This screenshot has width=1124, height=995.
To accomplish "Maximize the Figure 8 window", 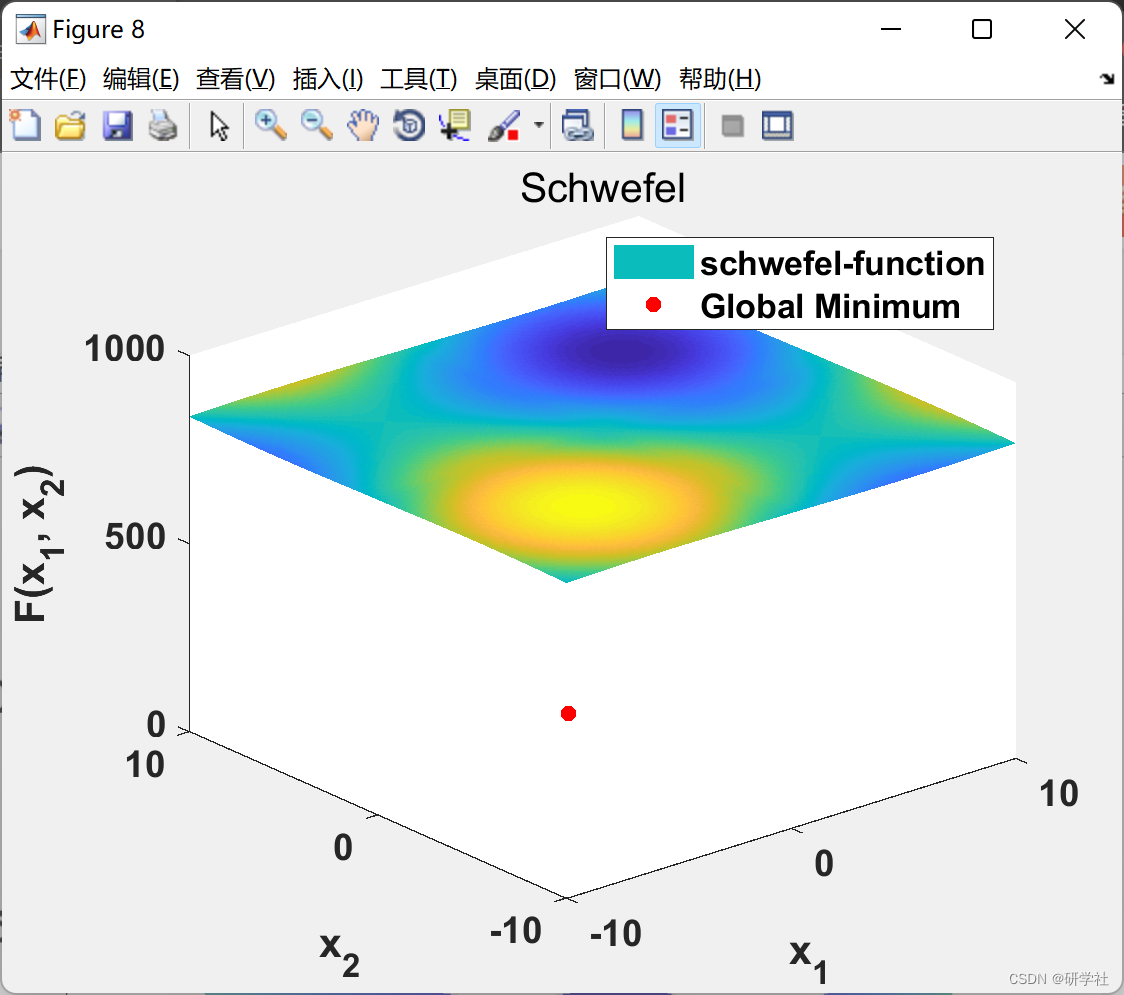I will click(x=981, y=29).
